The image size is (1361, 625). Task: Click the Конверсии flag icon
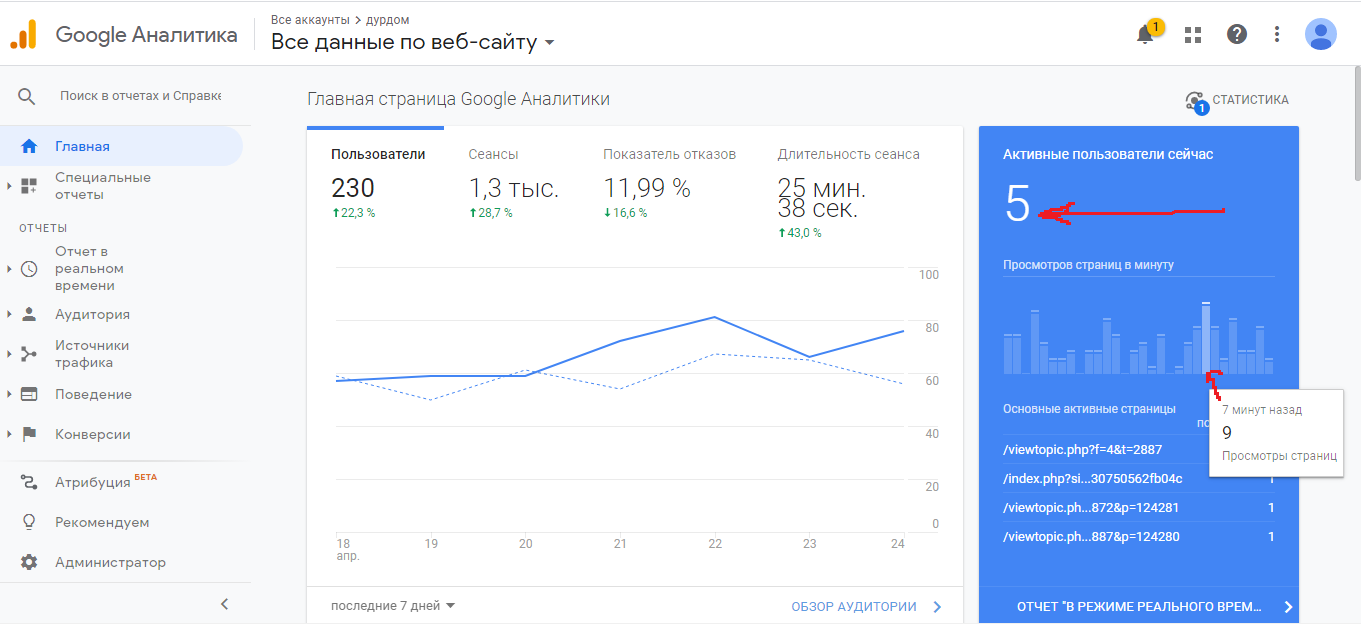29,434
